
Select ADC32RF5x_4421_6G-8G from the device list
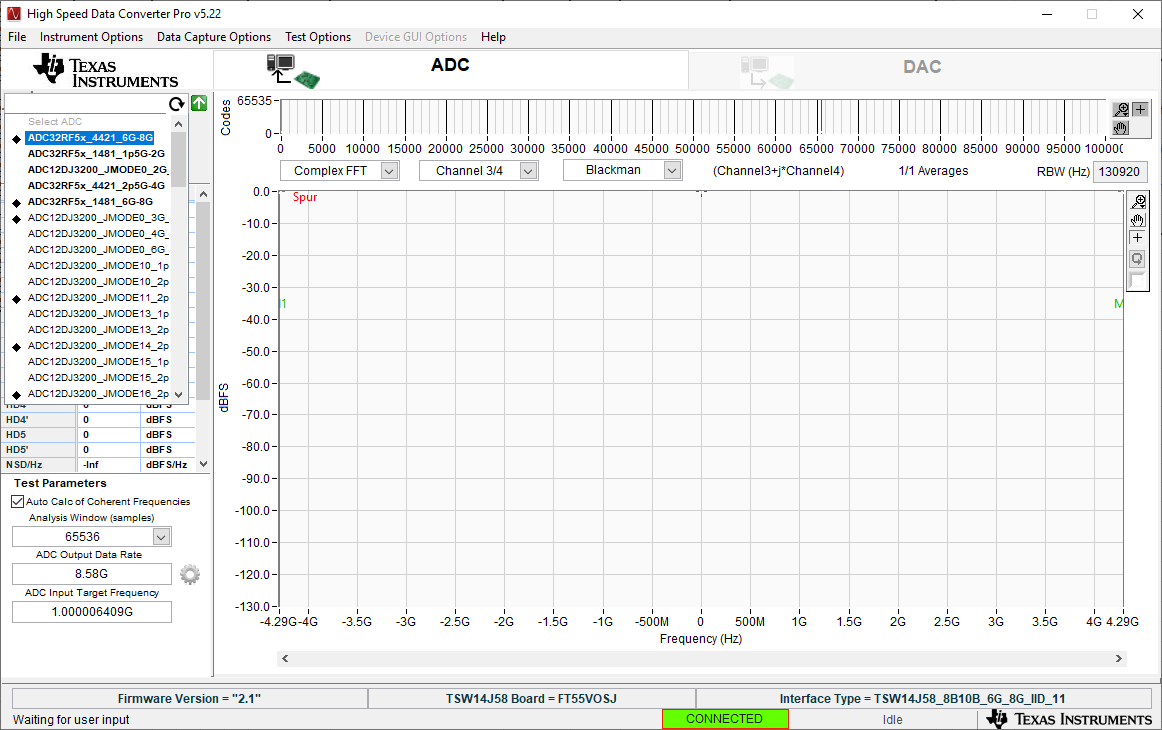(x=91, y=137)
